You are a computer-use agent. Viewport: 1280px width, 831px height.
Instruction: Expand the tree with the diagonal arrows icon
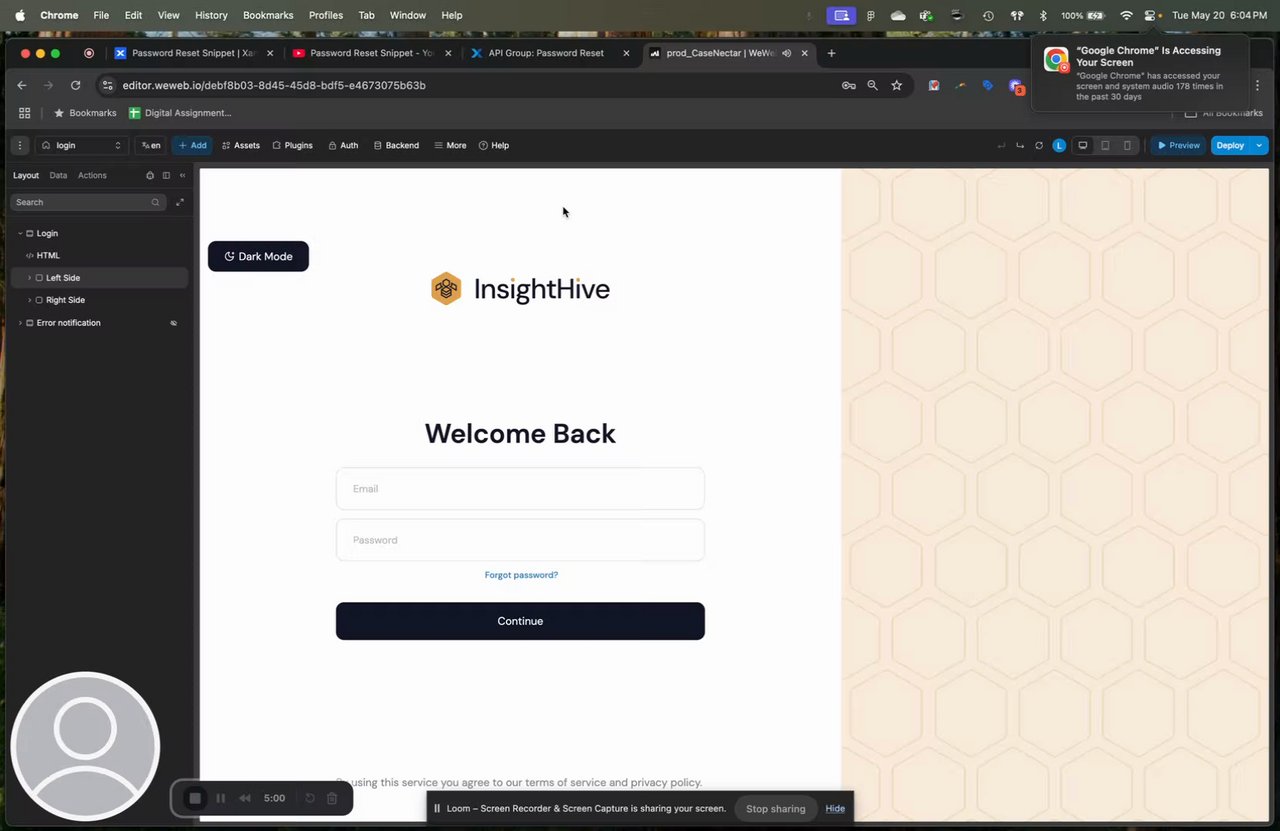[180, 202]
